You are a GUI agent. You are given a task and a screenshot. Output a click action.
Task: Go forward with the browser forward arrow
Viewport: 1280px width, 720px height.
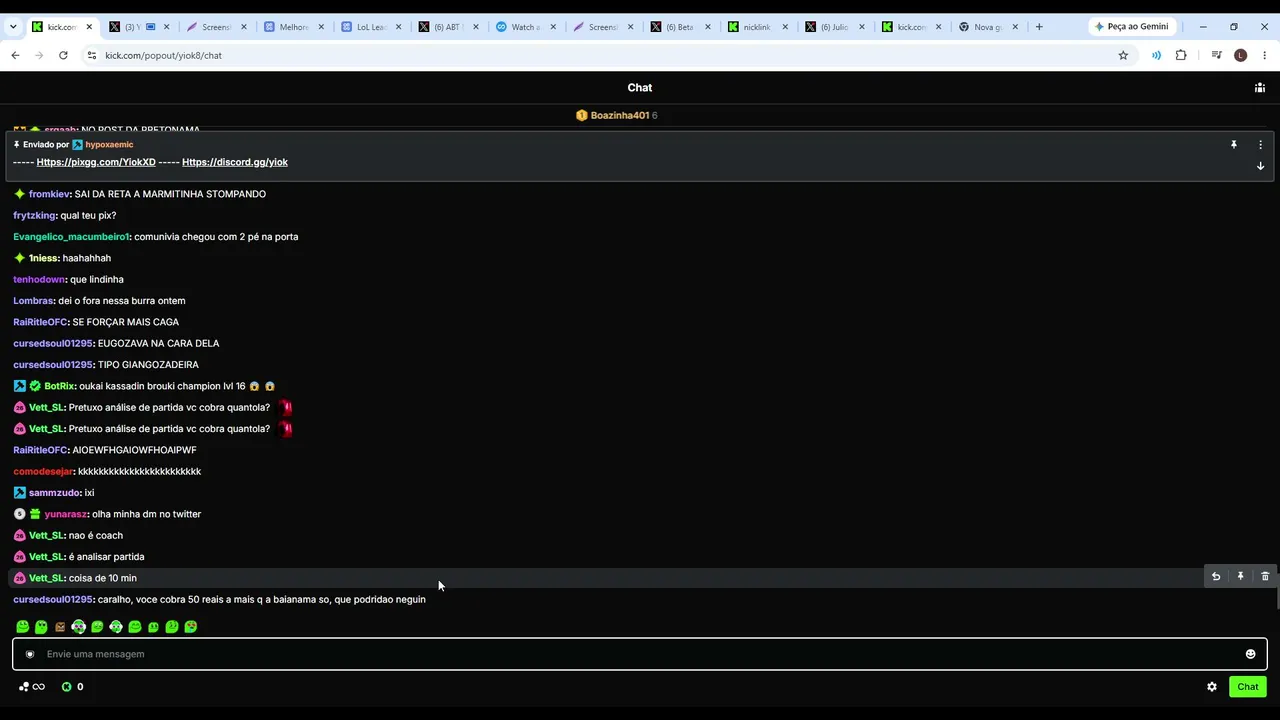(39, 56)
